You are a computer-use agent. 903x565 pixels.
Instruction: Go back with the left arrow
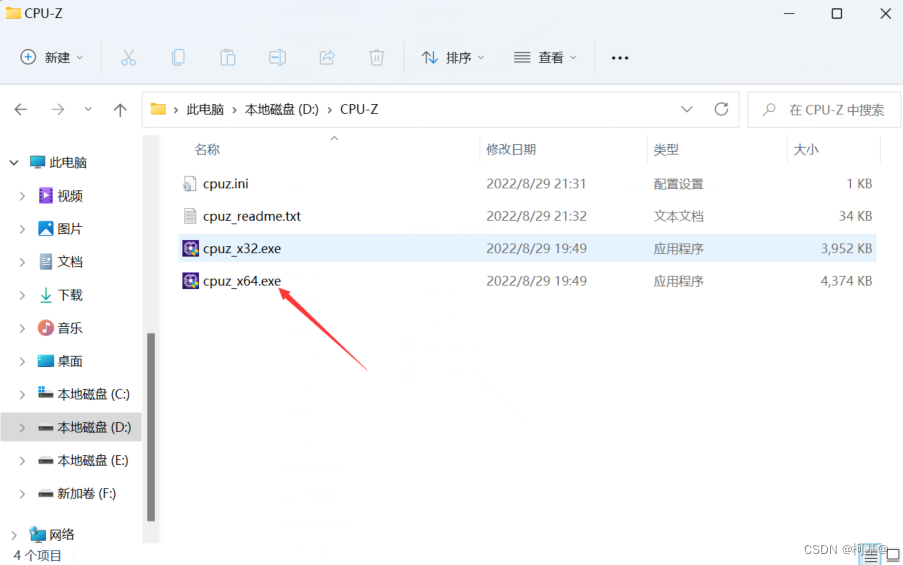[x=21, y=109]
